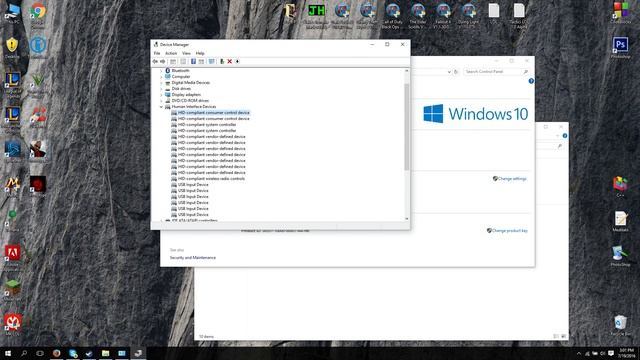The height and width of the screenshot is (360, 640).
Task: Click the Device Manager scrollbar down arrow
Action: 407,219
